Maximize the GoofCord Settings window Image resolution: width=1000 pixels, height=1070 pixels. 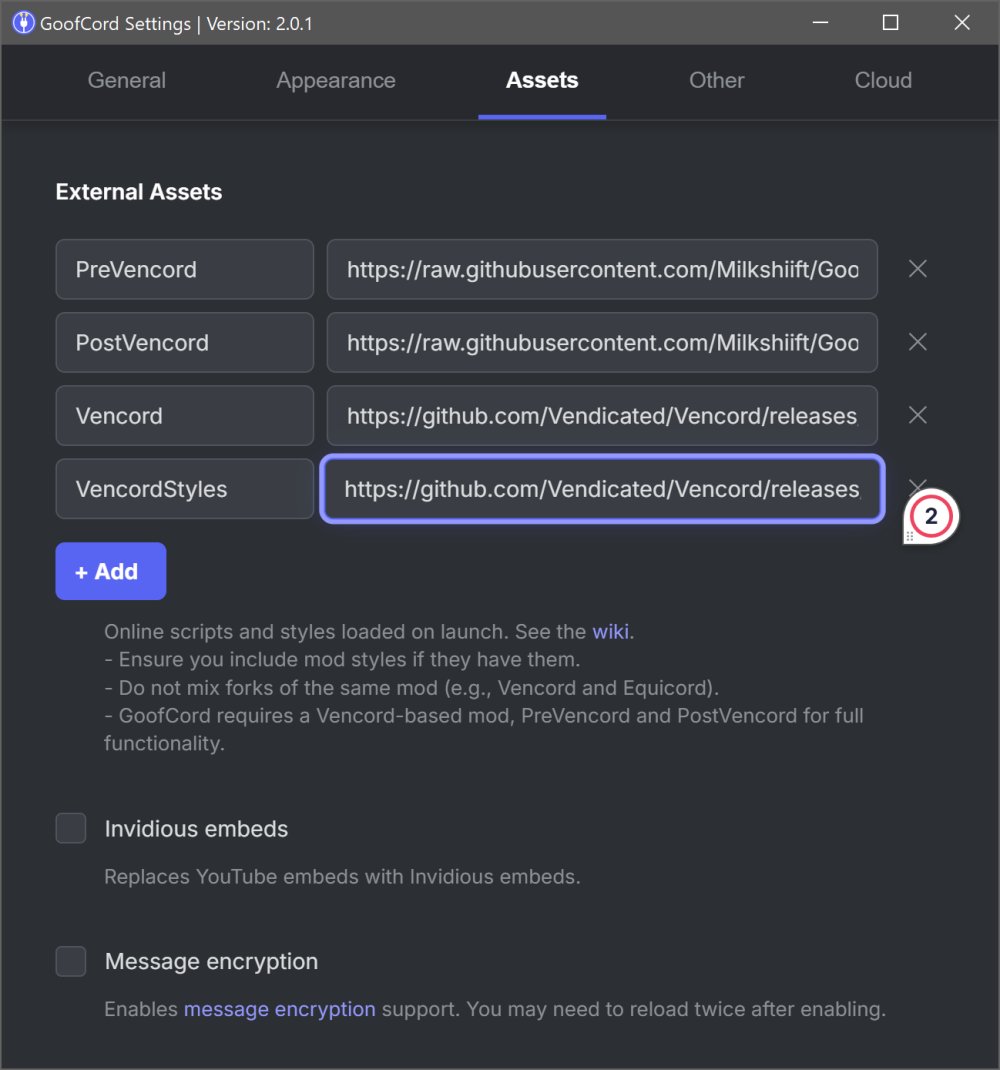(x=890, y=23)
